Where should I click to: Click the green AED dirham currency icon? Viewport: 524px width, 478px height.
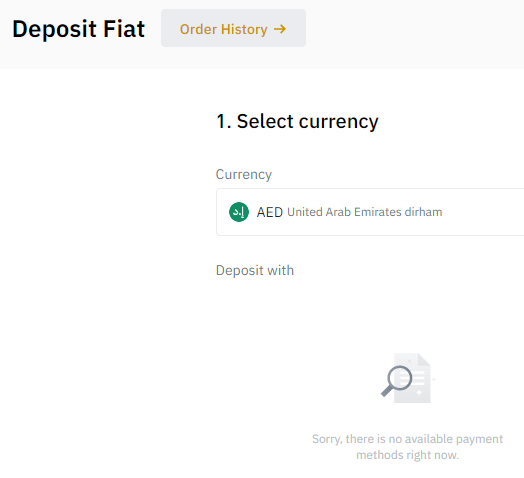click(x=239, y=212)
